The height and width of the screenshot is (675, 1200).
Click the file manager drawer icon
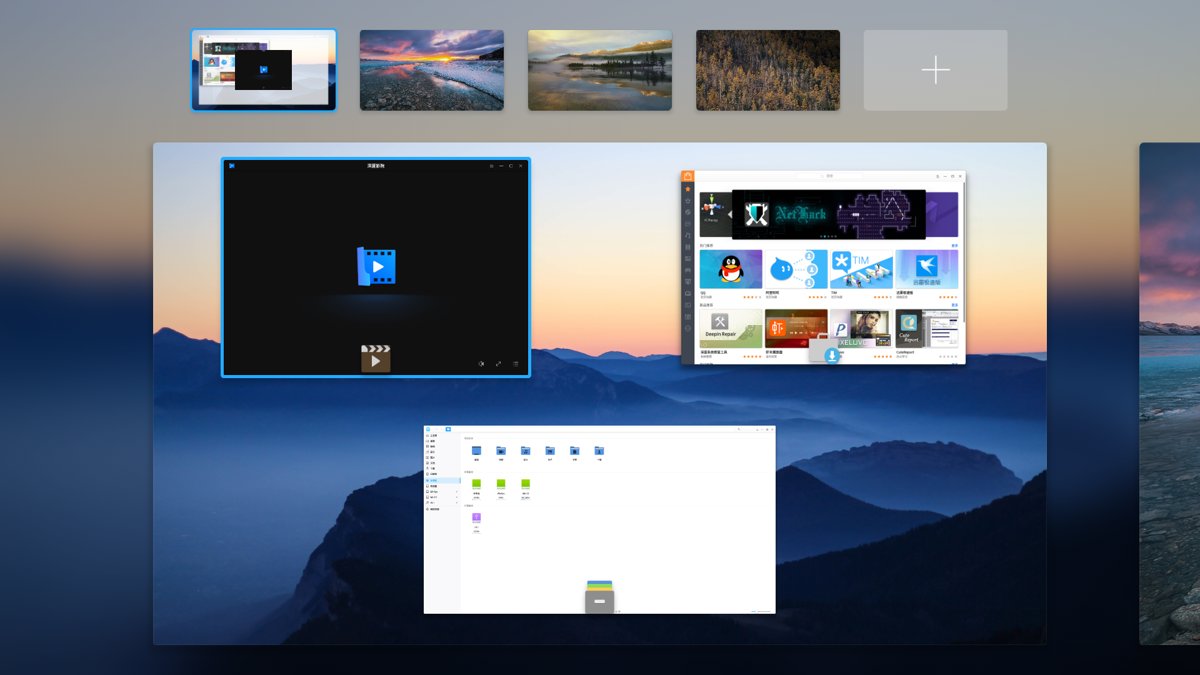600,598
